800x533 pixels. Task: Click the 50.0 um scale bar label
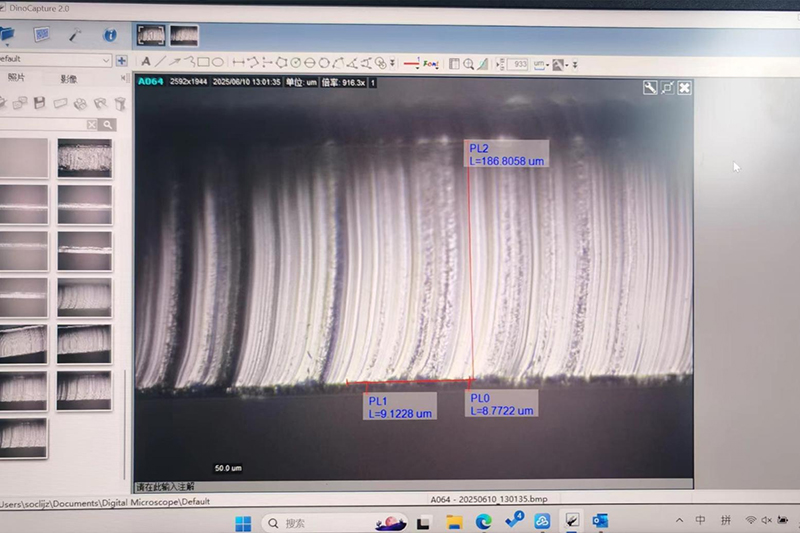pyautogui.click(x=228, y=468)
